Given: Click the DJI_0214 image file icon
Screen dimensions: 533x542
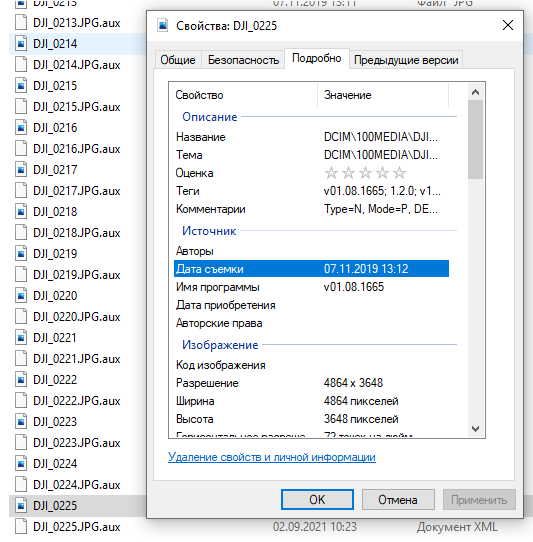Looking at the screenshot, I should click(21, 44).
